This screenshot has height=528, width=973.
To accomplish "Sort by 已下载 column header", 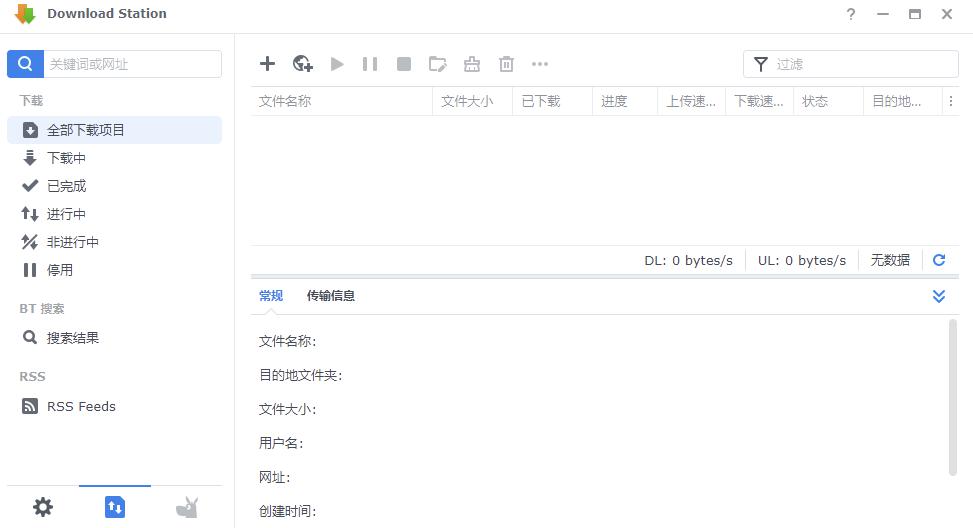I will 552,101.
